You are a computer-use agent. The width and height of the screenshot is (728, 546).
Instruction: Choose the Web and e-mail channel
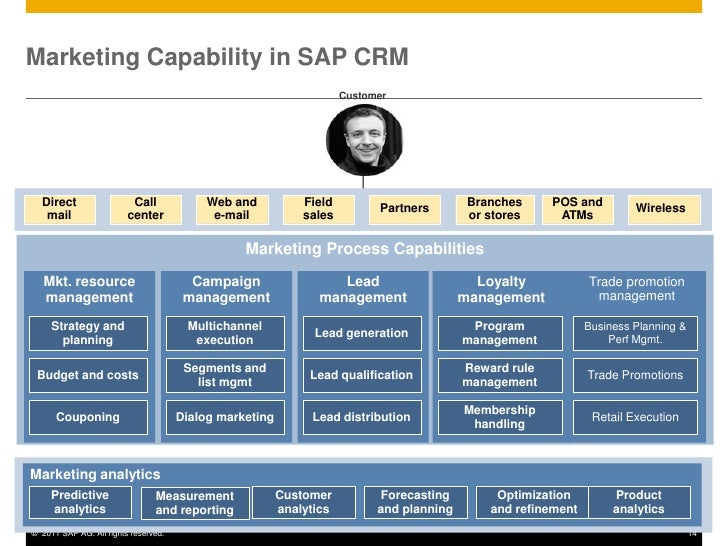[x=232, y=209]
